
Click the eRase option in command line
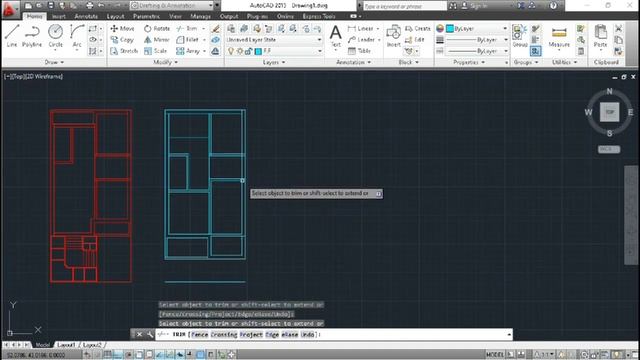click(x=290, y=335)
